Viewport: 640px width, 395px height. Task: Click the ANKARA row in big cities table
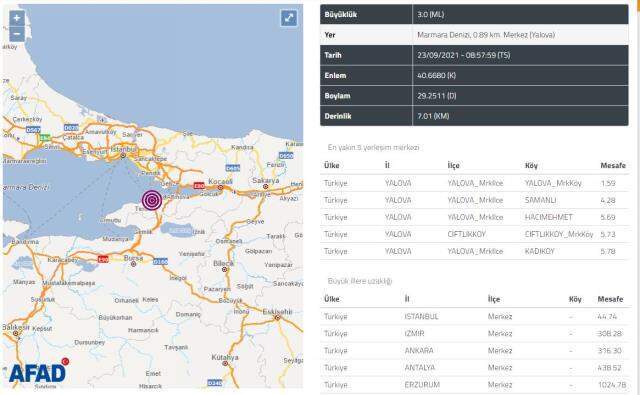pos(475,351)
